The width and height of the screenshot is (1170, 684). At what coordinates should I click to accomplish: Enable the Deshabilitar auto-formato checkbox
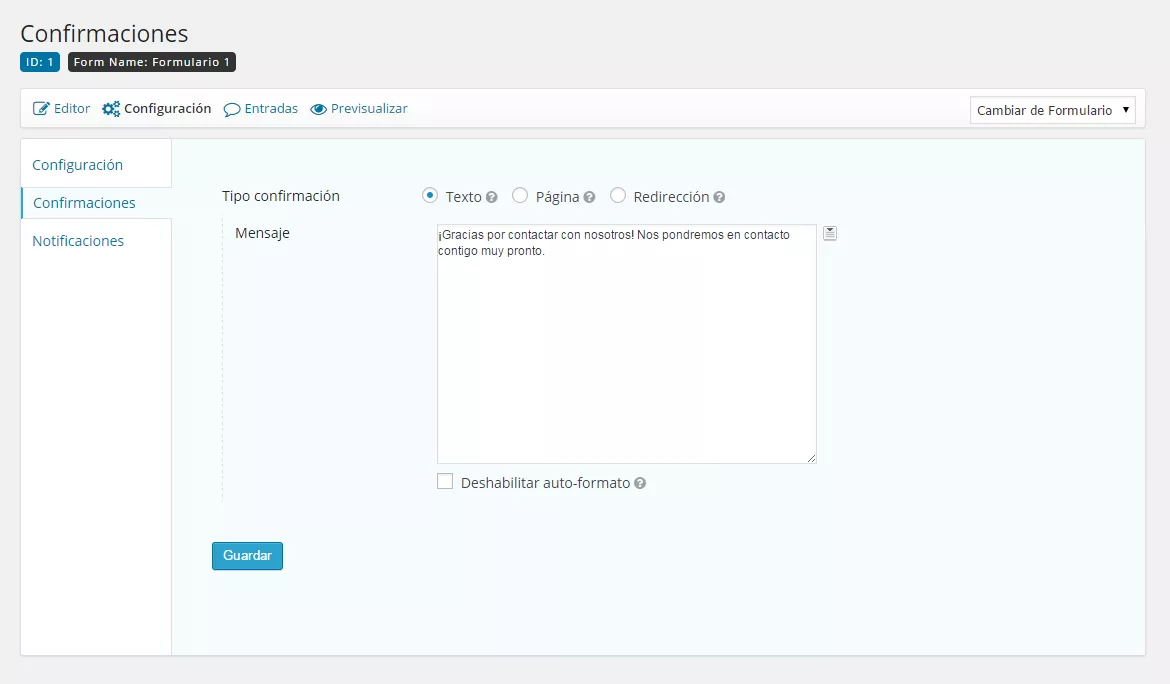(445, 482)
